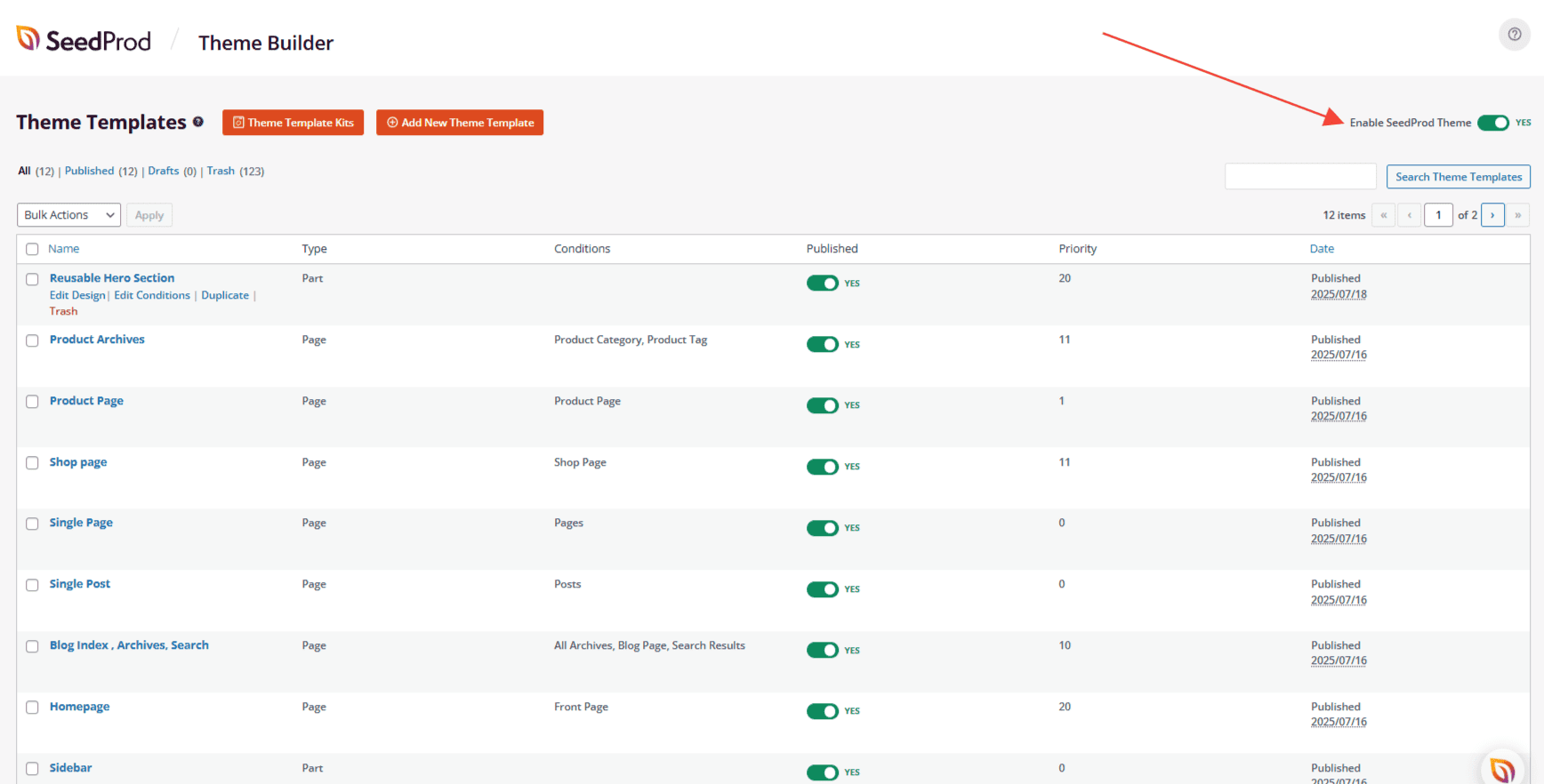Toggle published for Product Archives
The image size is (1544, 784).
click(823, 344)
